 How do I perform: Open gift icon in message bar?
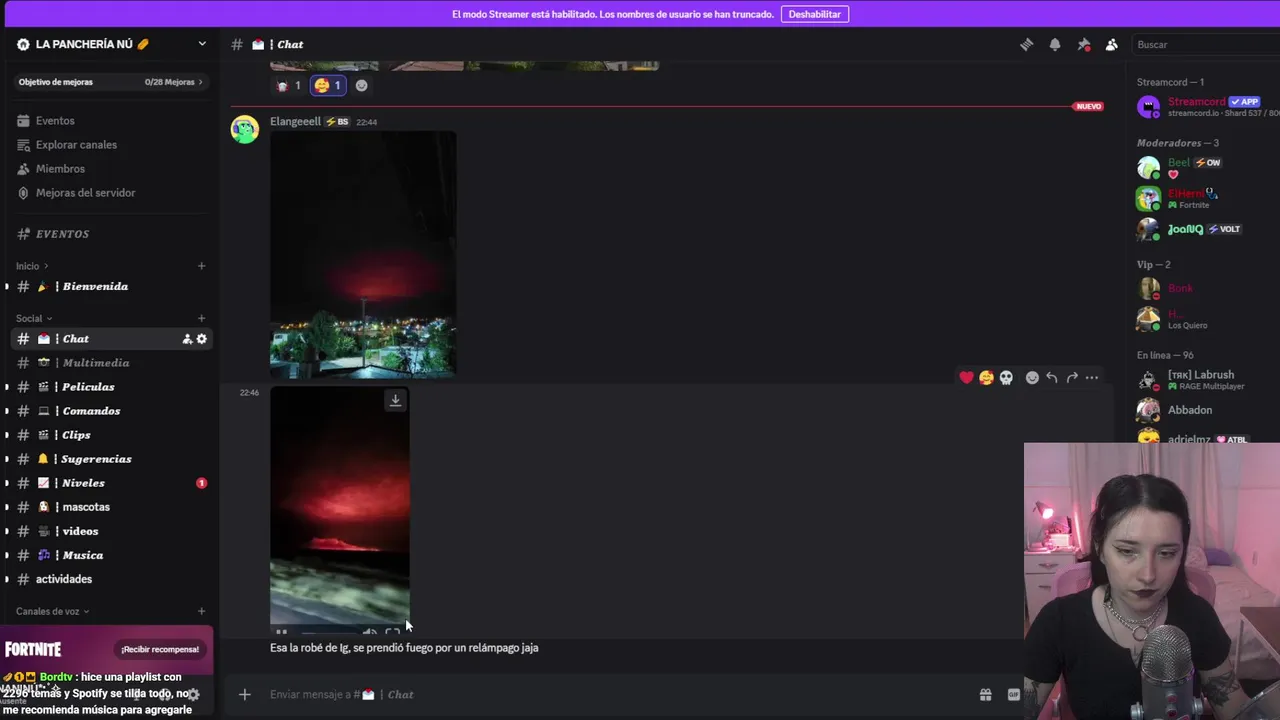coord(985,694)
